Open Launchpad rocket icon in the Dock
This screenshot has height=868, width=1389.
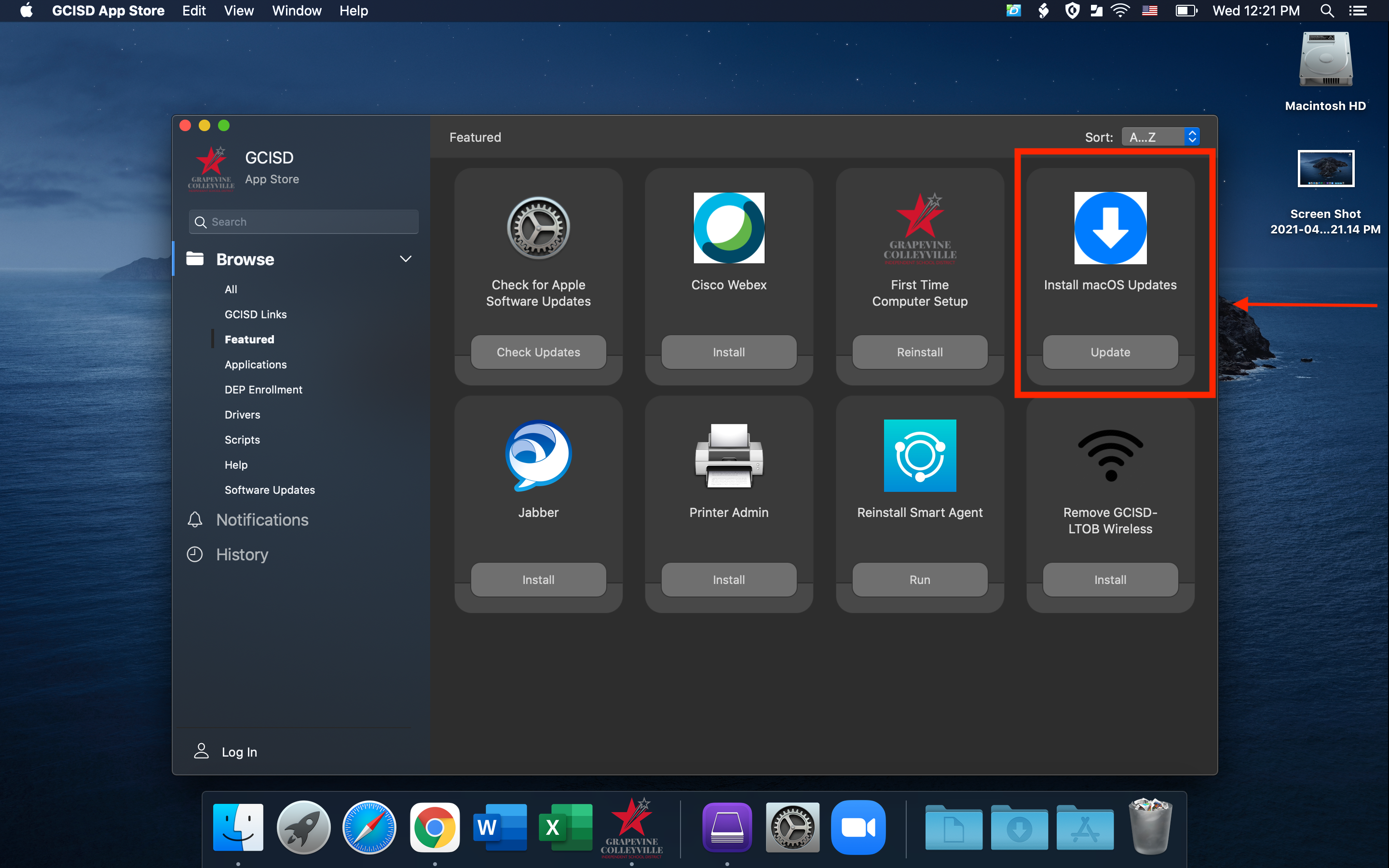coord(304,827)
